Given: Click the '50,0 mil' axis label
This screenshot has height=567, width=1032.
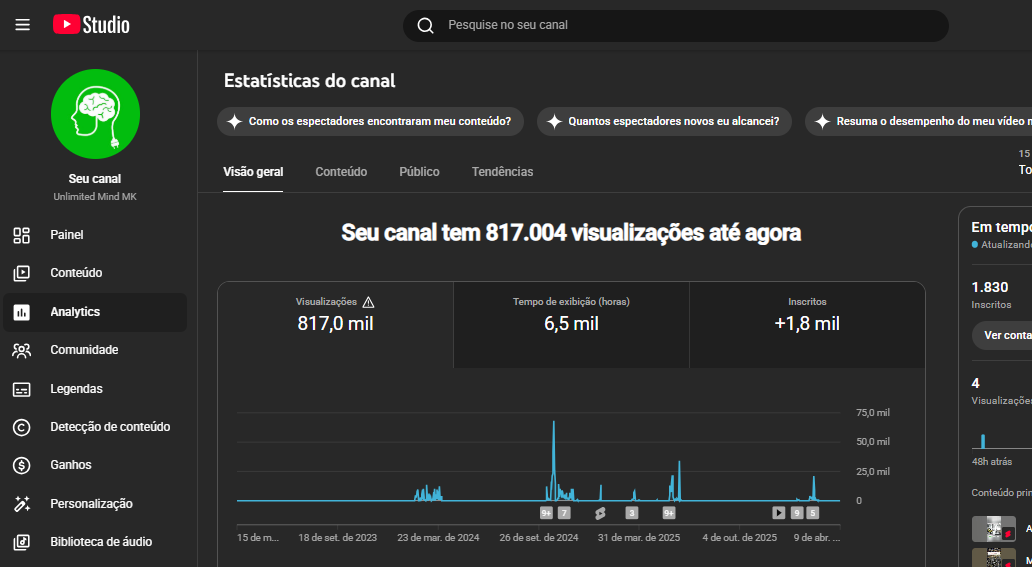Looking at the screenshot, I should pos(873,441).
